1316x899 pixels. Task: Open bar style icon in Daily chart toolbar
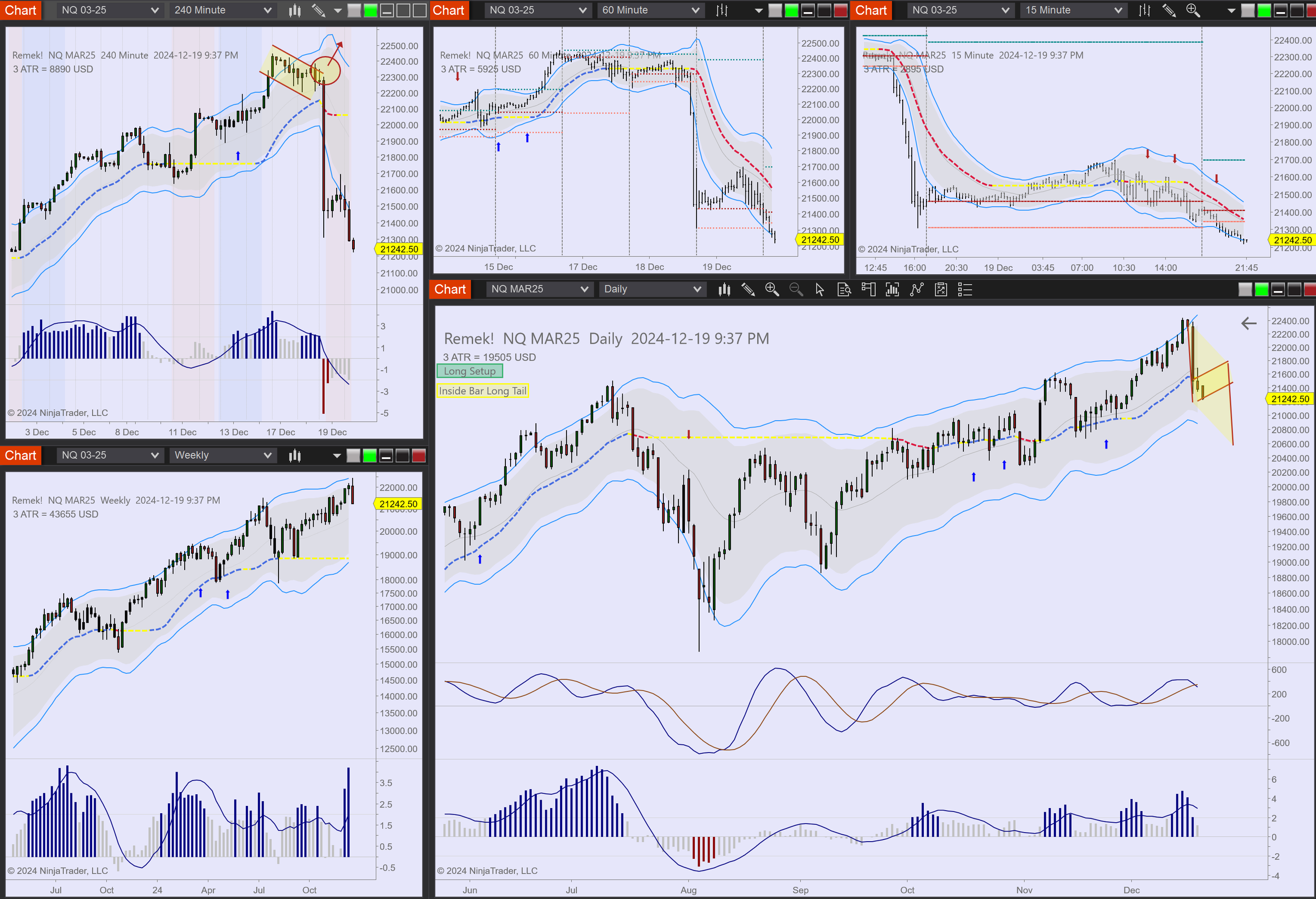[x=724, y=290]
